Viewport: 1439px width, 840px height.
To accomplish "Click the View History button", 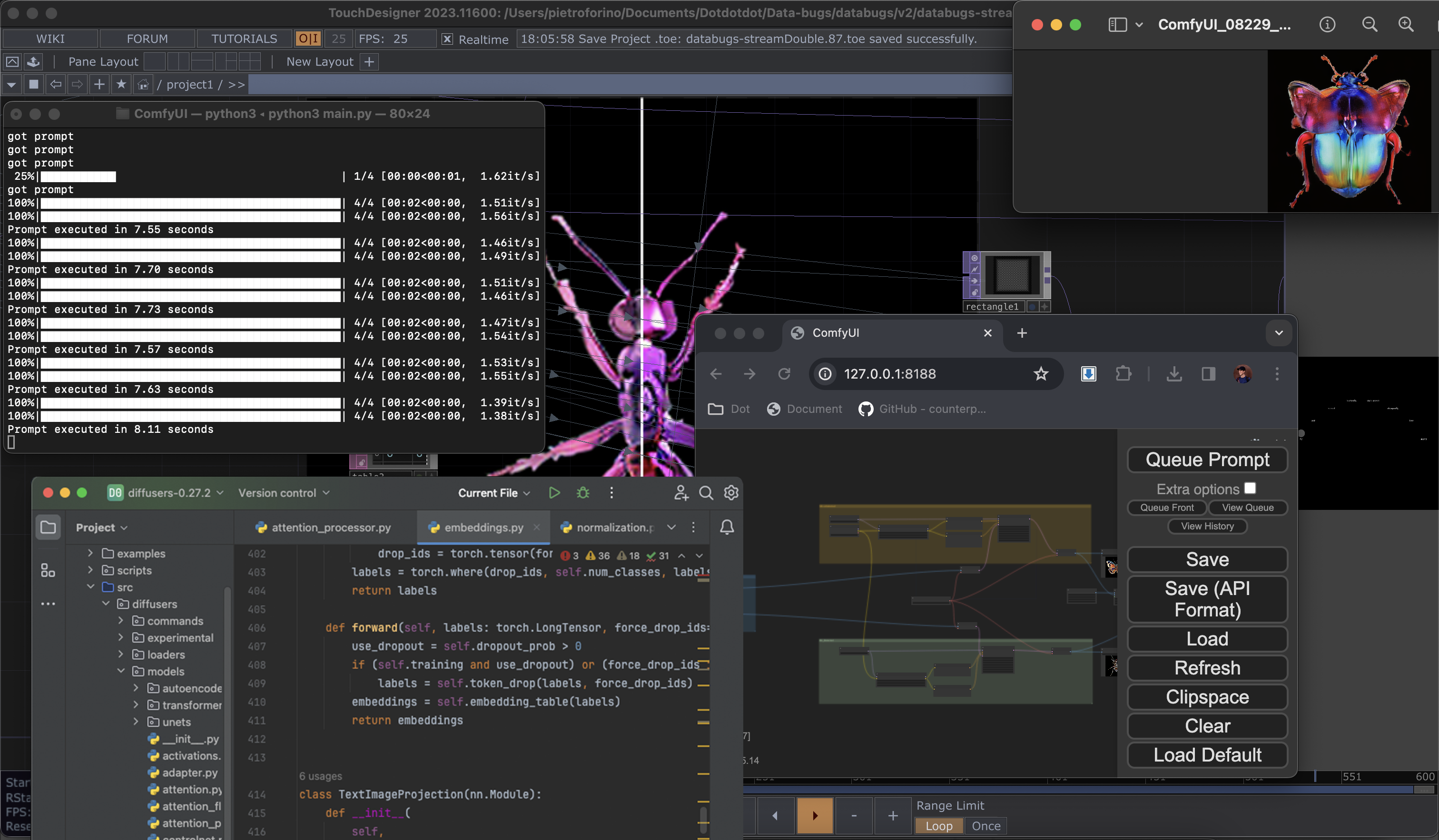I will pyautogui.click(x=1207, y=526).
